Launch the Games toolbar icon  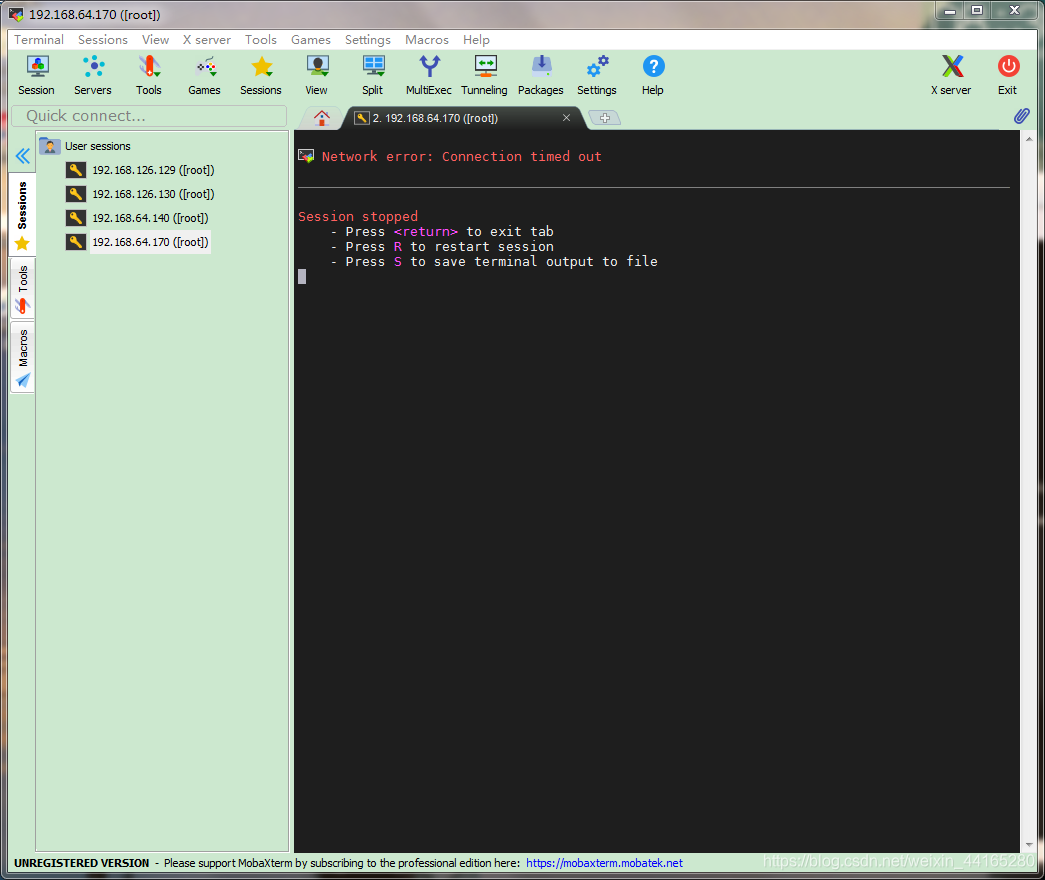point(205,75)
